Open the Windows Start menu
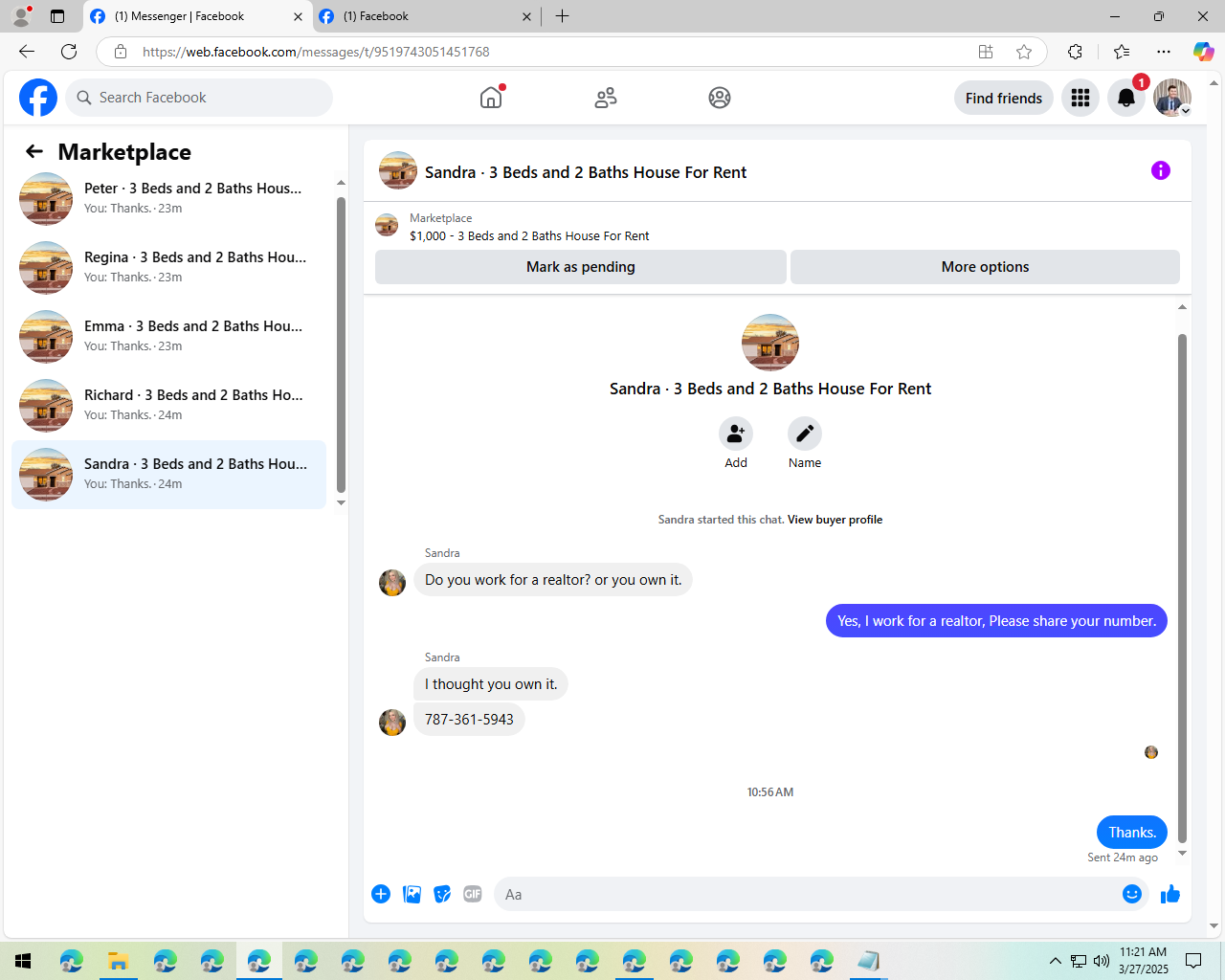The image size is (1225, 980). 23,961
